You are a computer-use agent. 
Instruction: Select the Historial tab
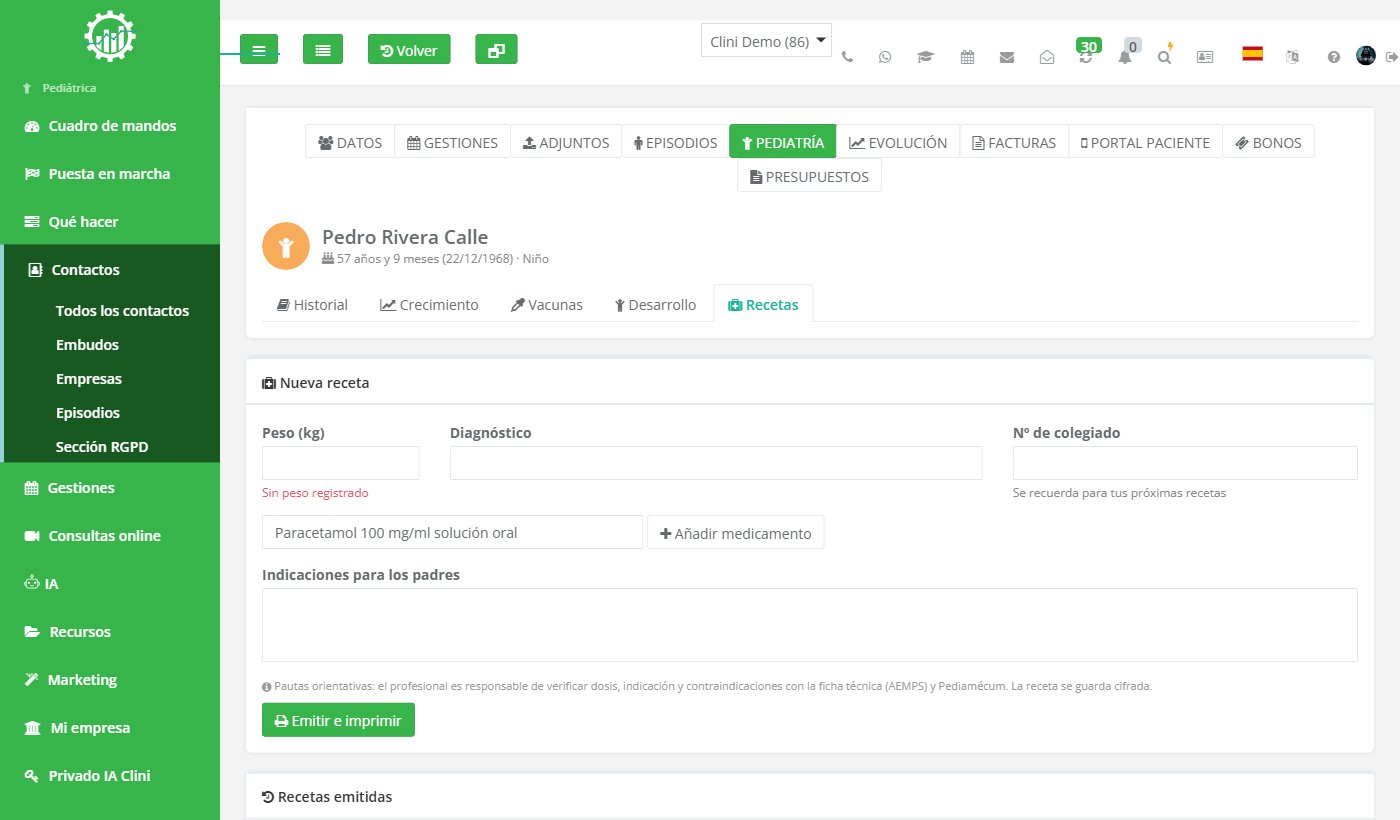312,305
